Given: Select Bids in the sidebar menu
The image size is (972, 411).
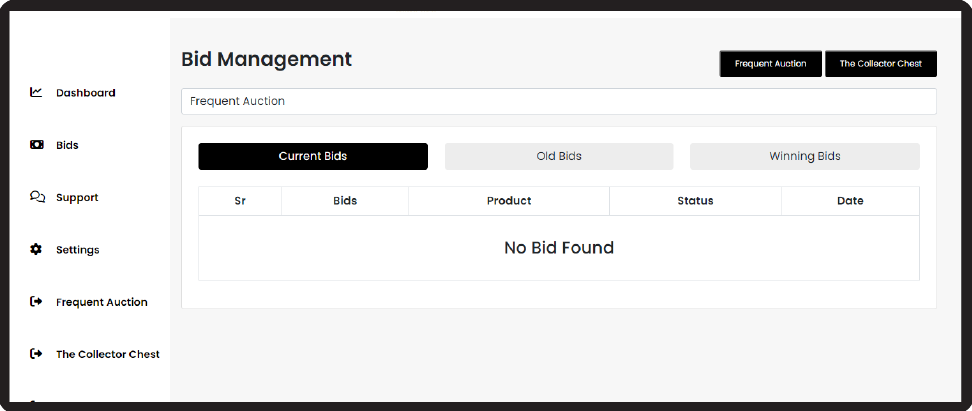Looking at the screenshot, I should (x=67, y=146).
